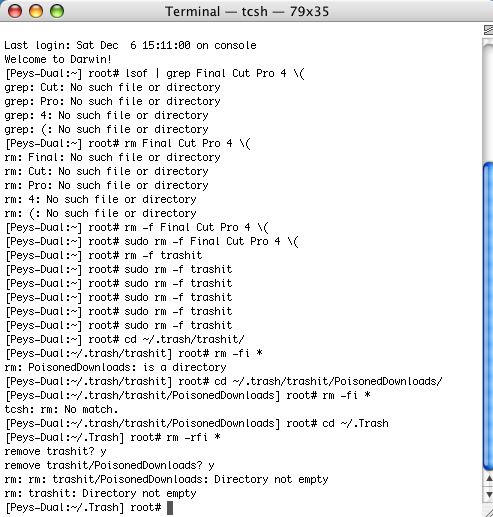Image resolution: width=493 pixels, height=517 pixels.
Task: Click 'rm: rm: trashit/PoisonedDownloads: Directory not empty'
Action: tap(166, 479)
